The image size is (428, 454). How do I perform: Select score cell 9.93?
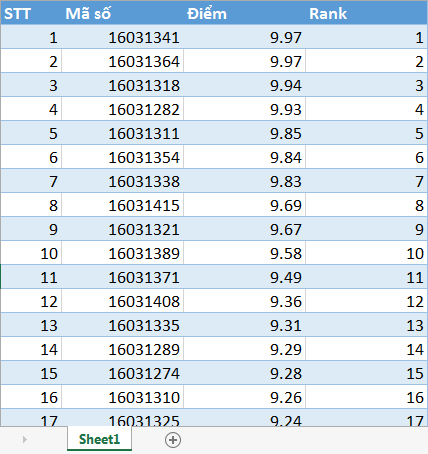244,109
